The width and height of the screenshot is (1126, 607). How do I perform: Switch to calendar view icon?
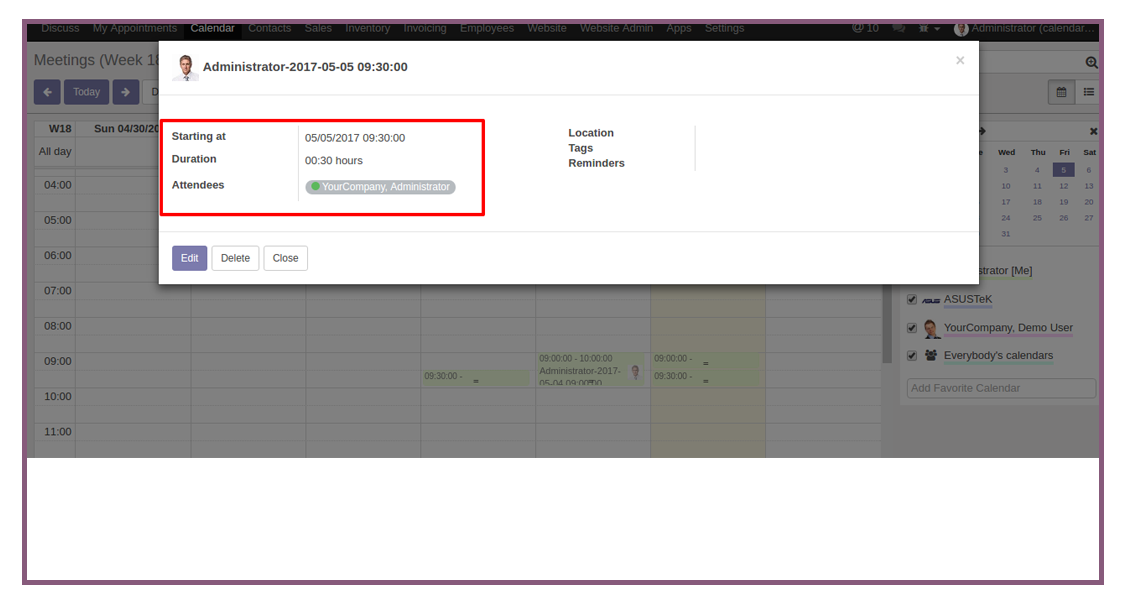pos(1061,92)
